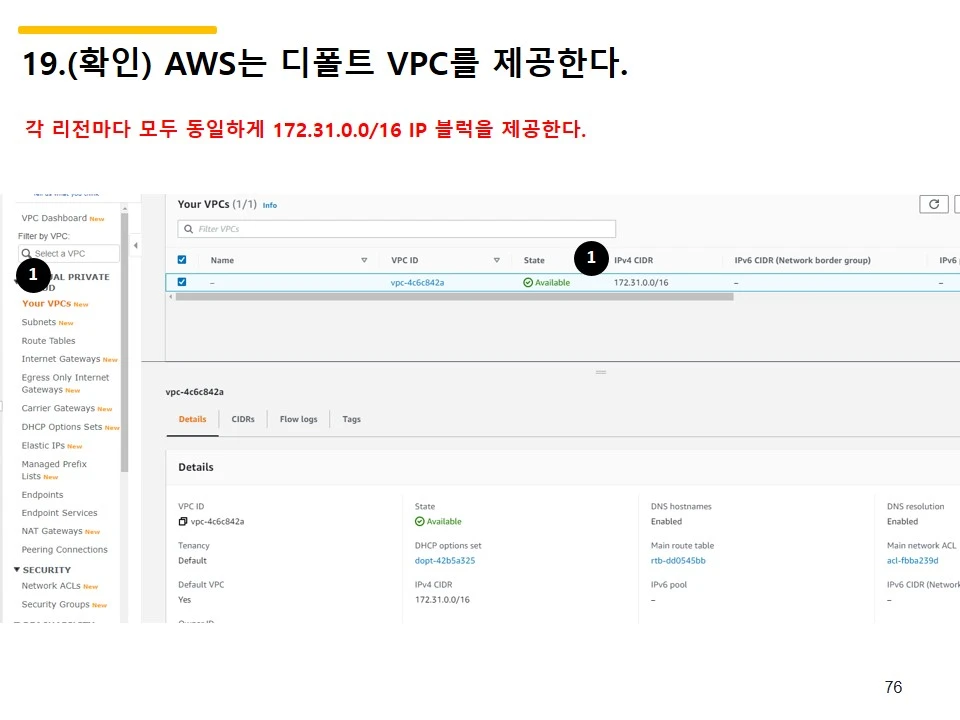Open Endpoint Services in sidebar
The image size is (960, 720).
click(59, 513)
